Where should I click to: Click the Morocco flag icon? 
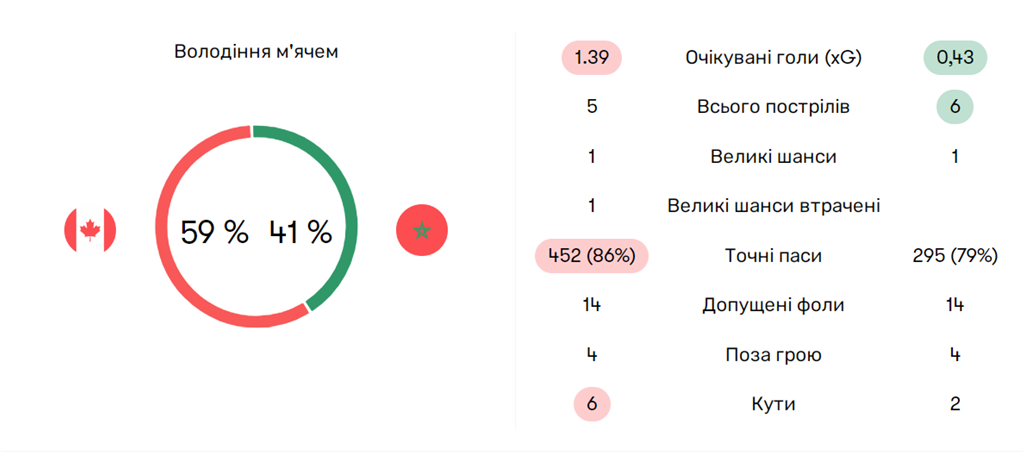pyautogui.click(x=422, y=230)
